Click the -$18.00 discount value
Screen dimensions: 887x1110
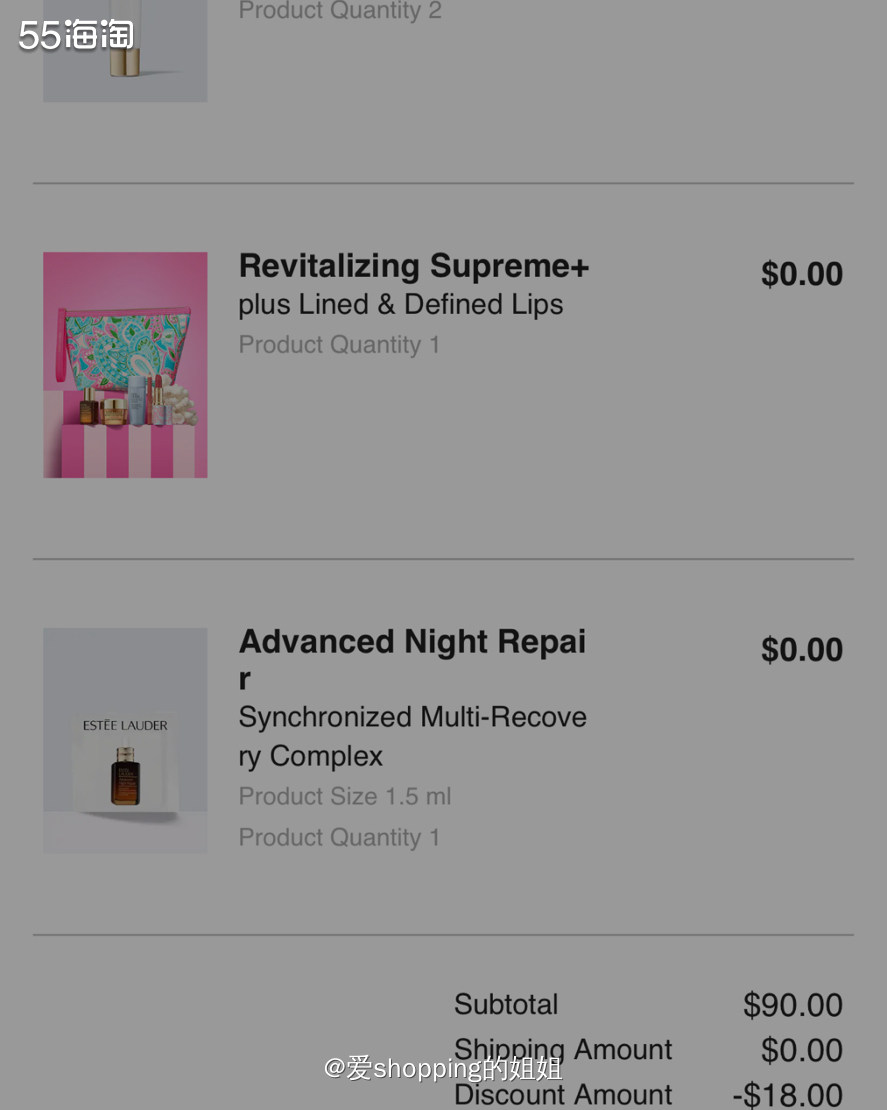pos(787,1096)
